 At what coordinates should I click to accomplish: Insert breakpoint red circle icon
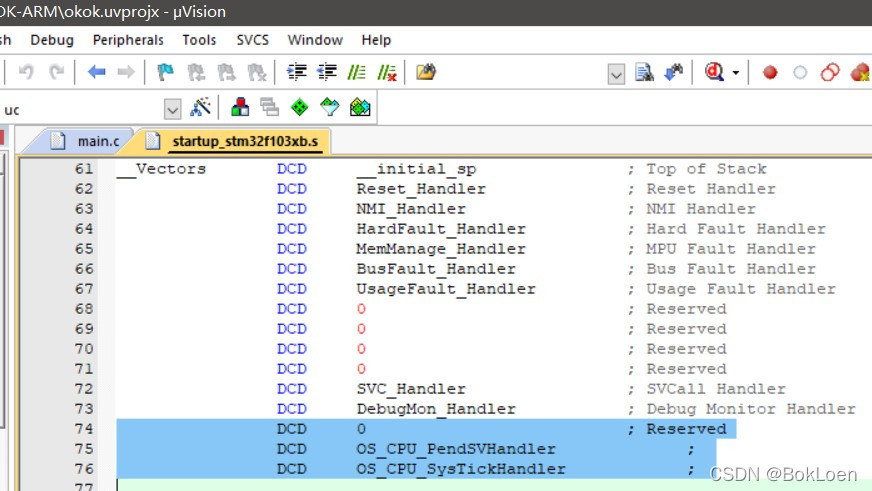coord(770,72)
